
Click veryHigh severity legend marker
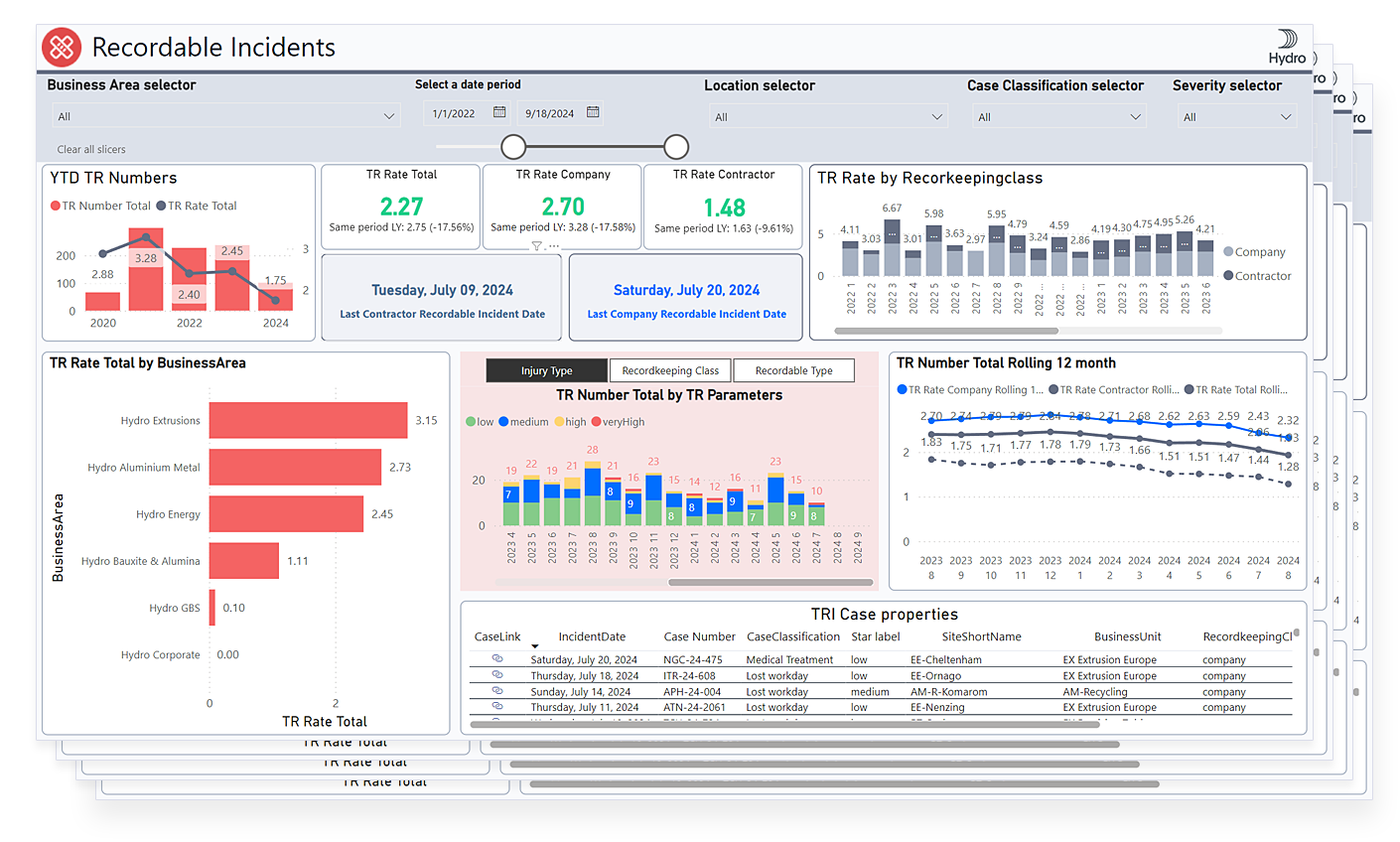596,422
